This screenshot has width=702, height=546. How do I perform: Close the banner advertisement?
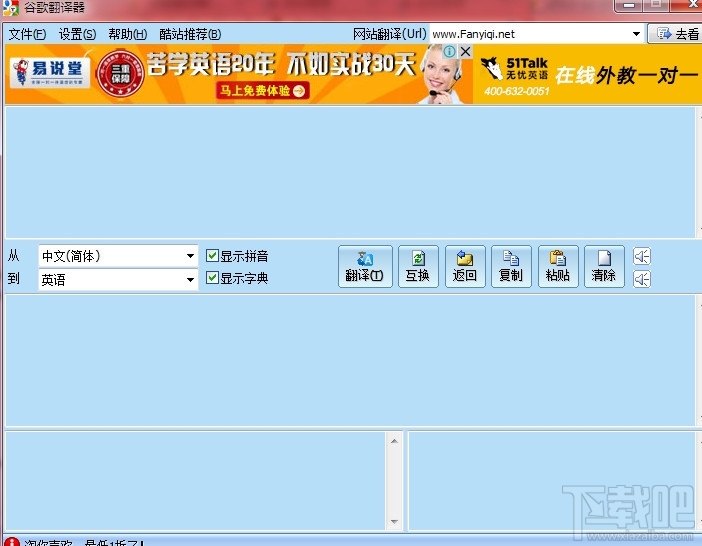(x=466, y=51)
